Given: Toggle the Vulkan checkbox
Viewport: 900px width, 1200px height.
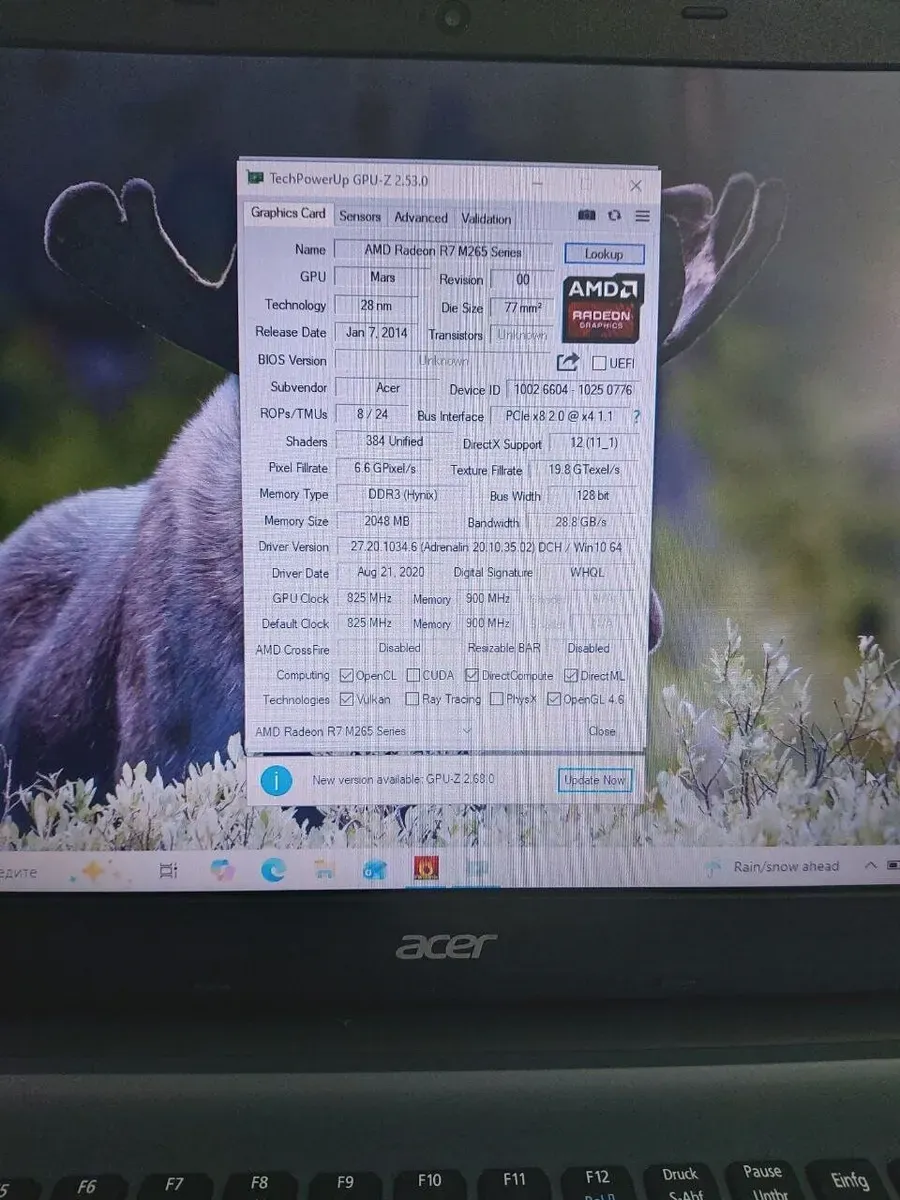Looking at the screenshot, I should [347, 700].
